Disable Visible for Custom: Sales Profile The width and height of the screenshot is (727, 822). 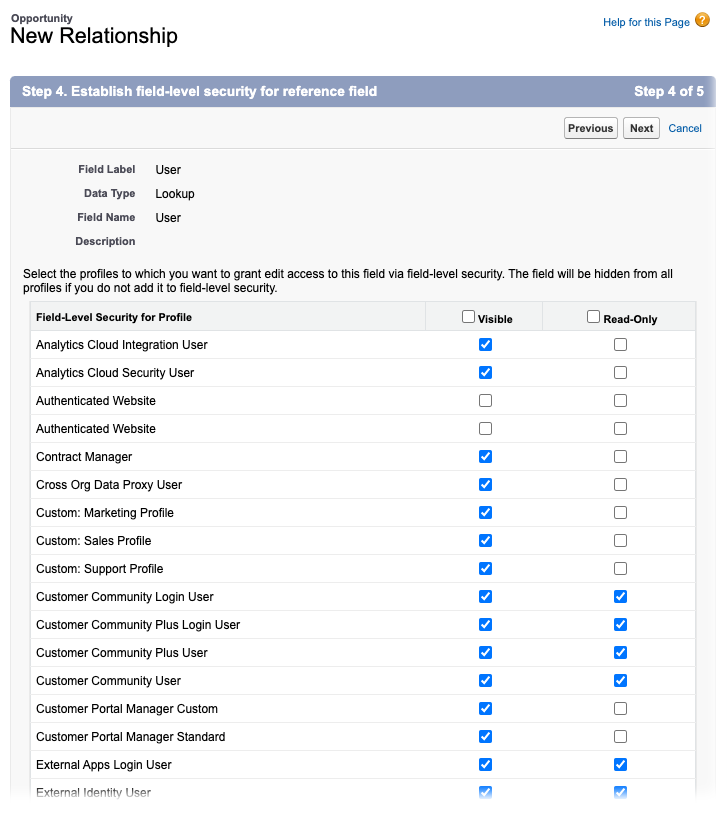tap(485, 540)
